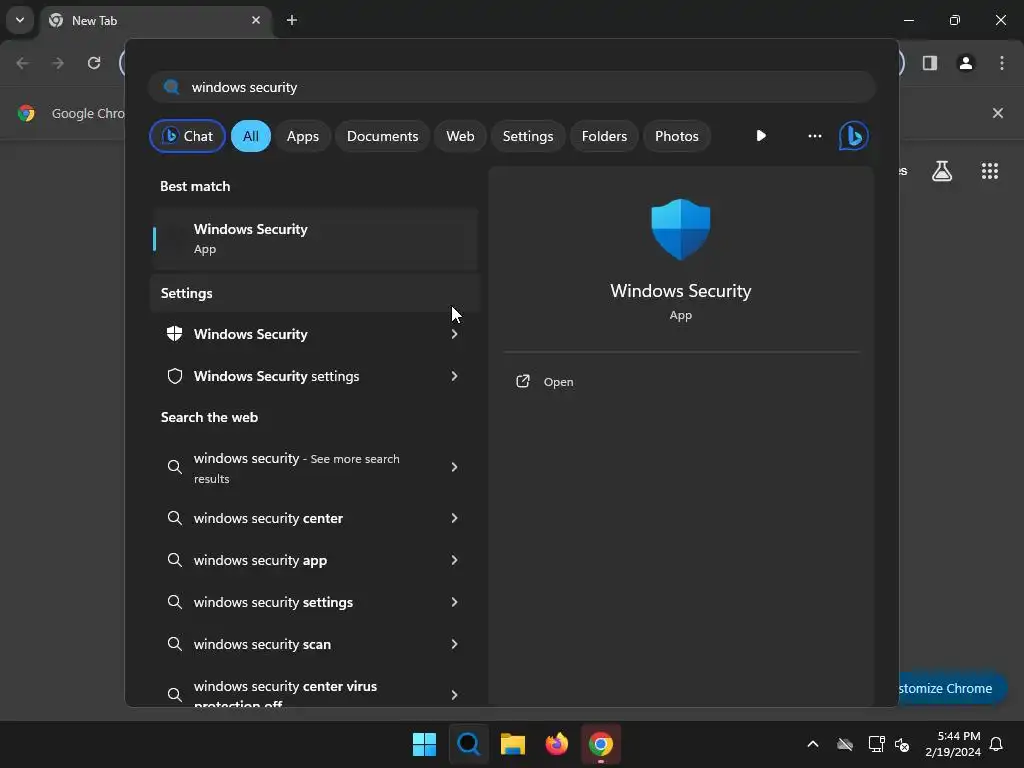Image resolution: width=1024 pixels, height=768 pixels.
Task: Switch to the Documents filter
Action: 382,136
